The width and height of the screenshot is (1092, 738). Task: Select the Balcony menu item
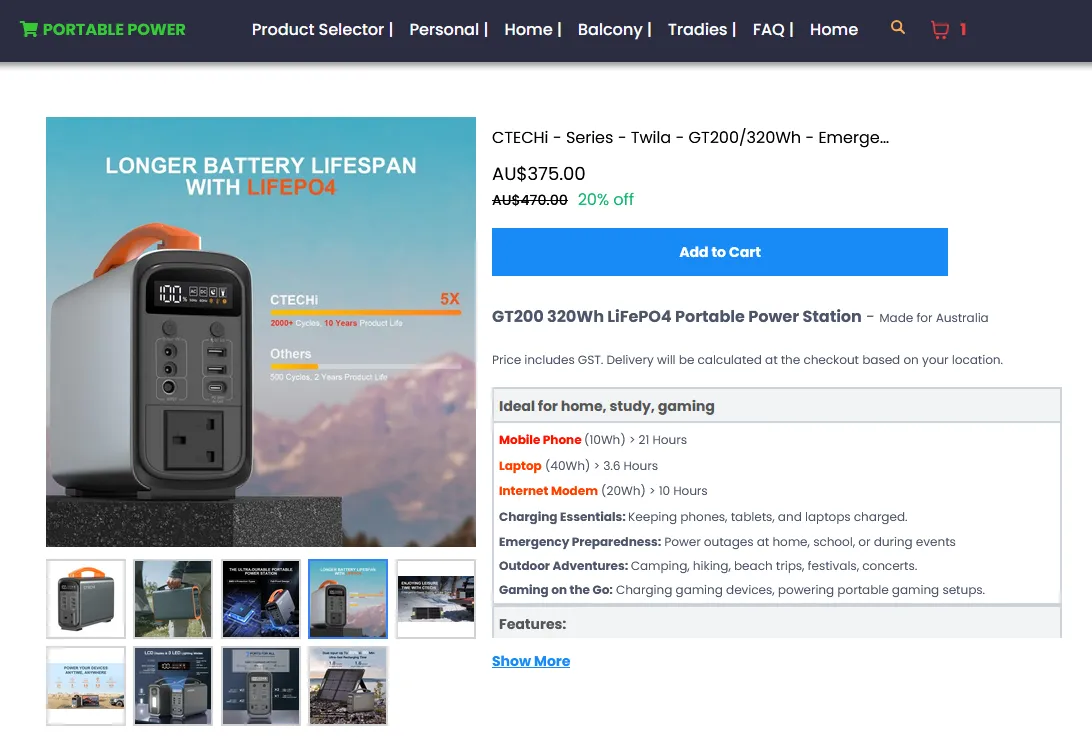click(x=609, y=29)
